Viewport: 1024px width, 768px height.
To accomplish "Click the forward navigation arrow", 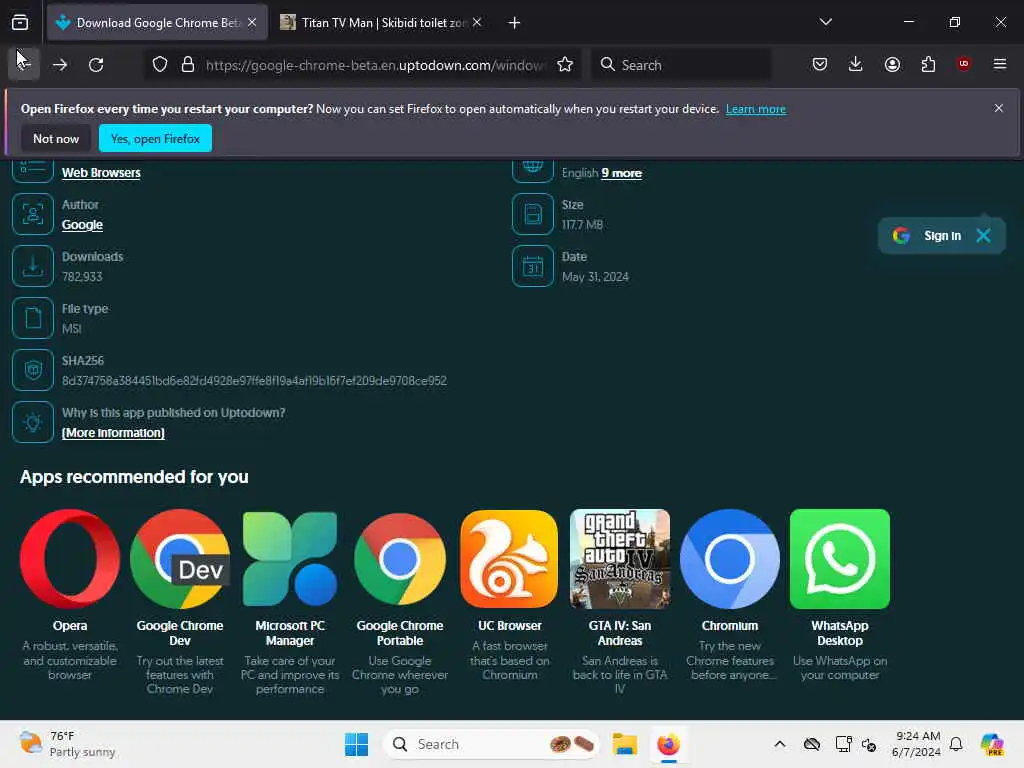I will [x=60, y=65].
